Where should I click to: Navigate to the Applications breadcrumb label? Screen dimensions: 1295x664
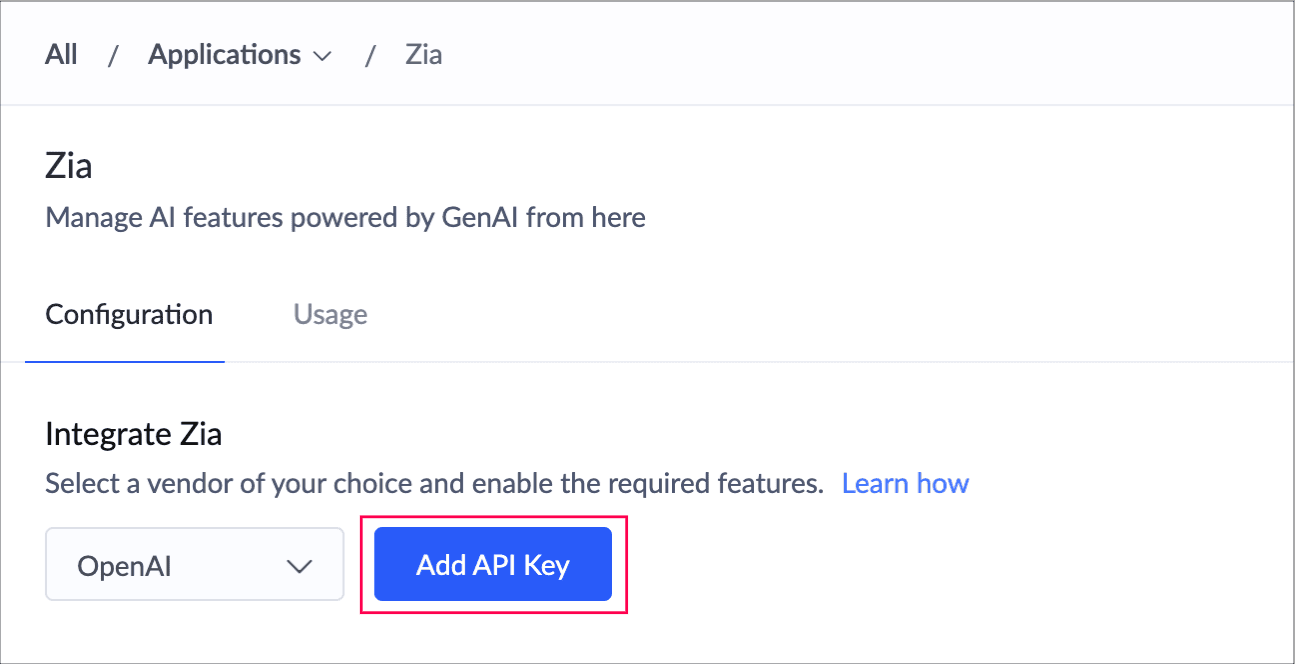224,55
